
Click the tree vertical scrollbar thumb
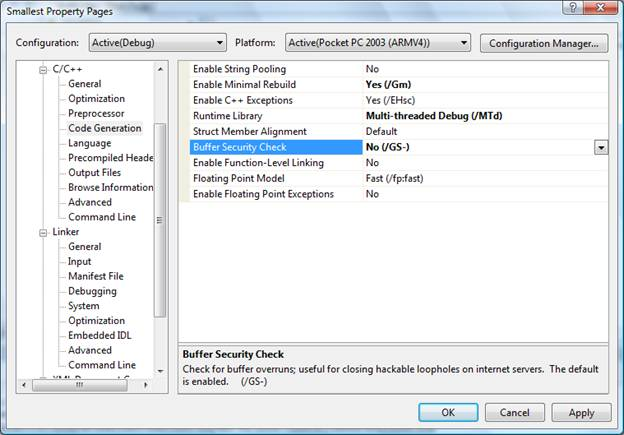pyautogui.click(x=160, y=220)
